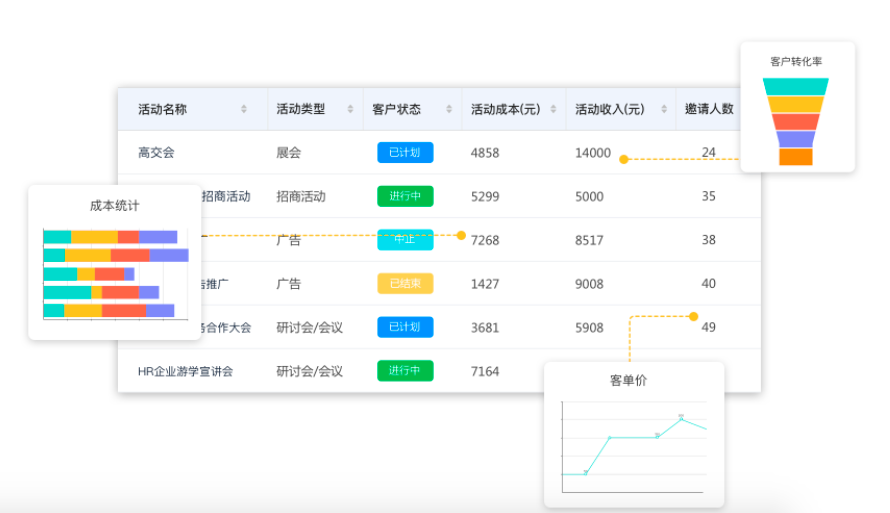The width and height of the screenshot is (890, 513).
Task: Click the 进行中 badge in 招商活动 row
Action: 405,196
